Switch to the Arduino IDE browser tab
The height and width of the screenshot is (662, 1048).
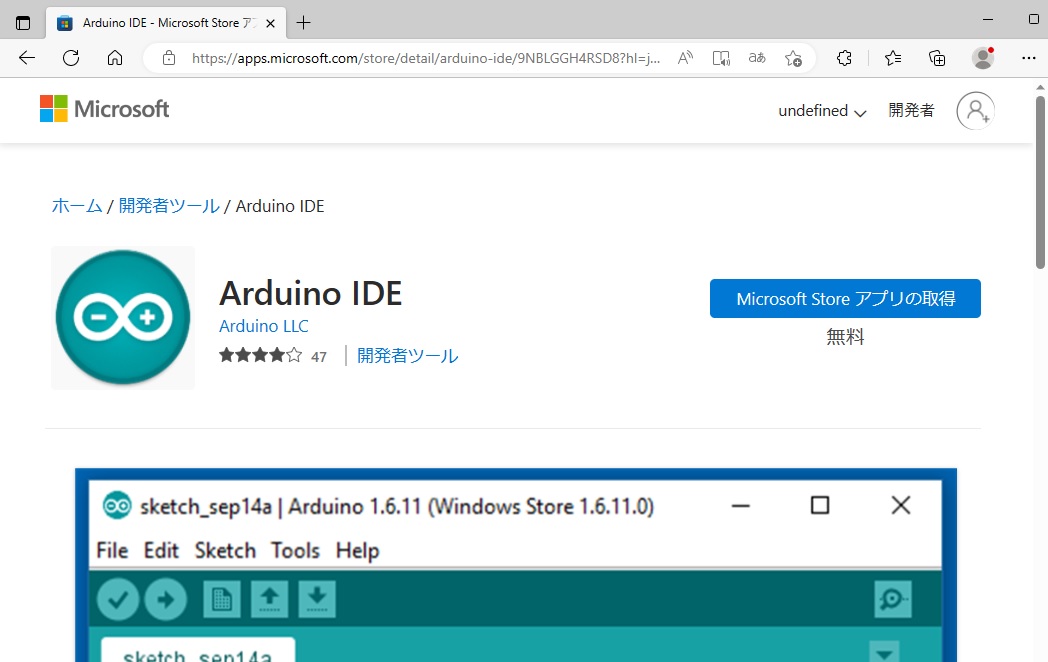pyautogui.click(x=160, y=21)
